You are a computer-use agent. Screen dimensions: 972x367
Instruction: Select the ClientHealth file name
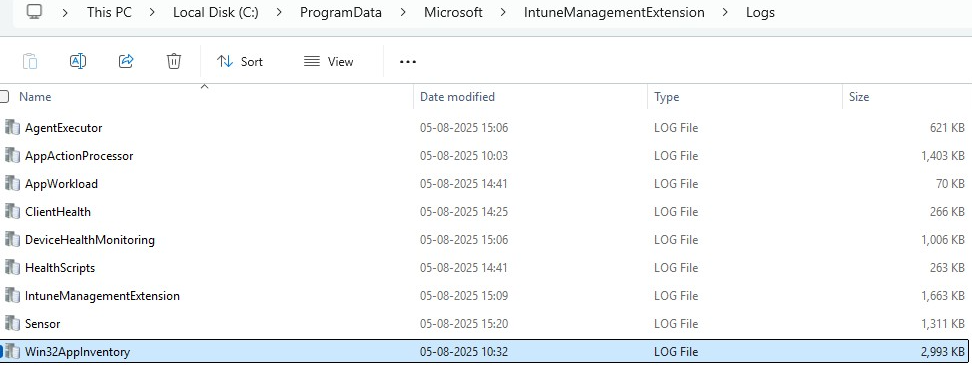58,211
